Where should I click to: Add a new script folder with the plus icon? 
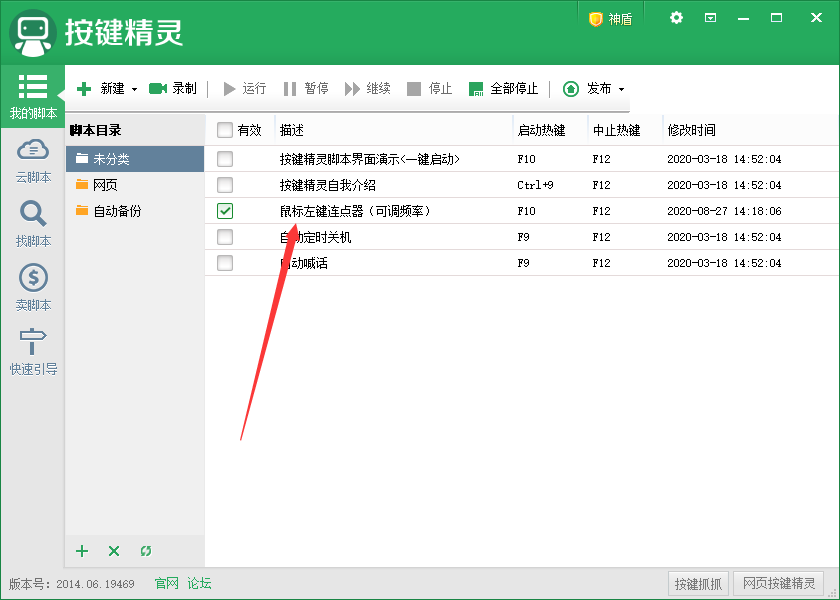tap(81, 551)
